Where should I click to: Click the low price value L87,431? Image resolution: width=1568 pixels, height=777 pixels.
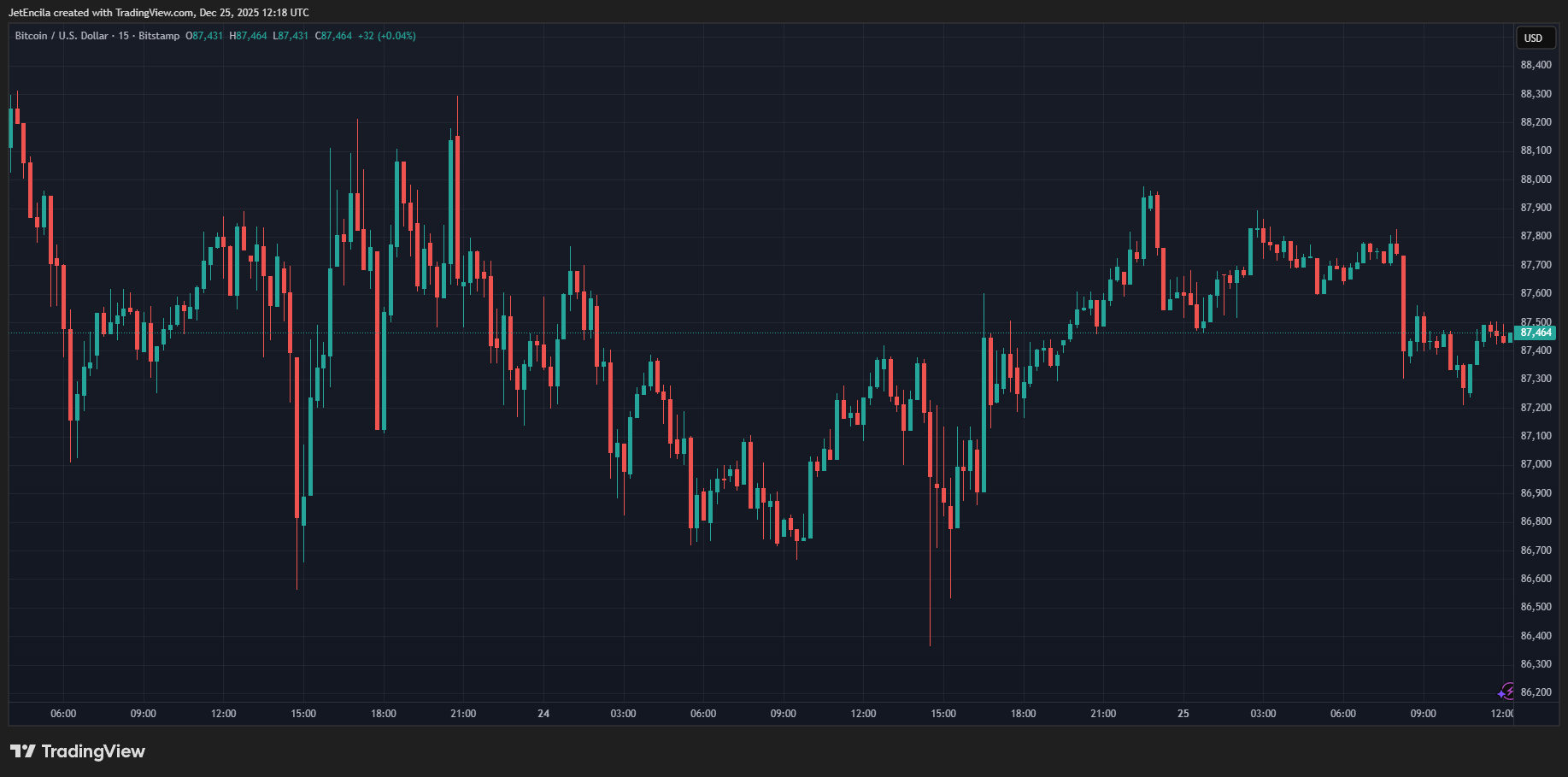coord(291,36)
